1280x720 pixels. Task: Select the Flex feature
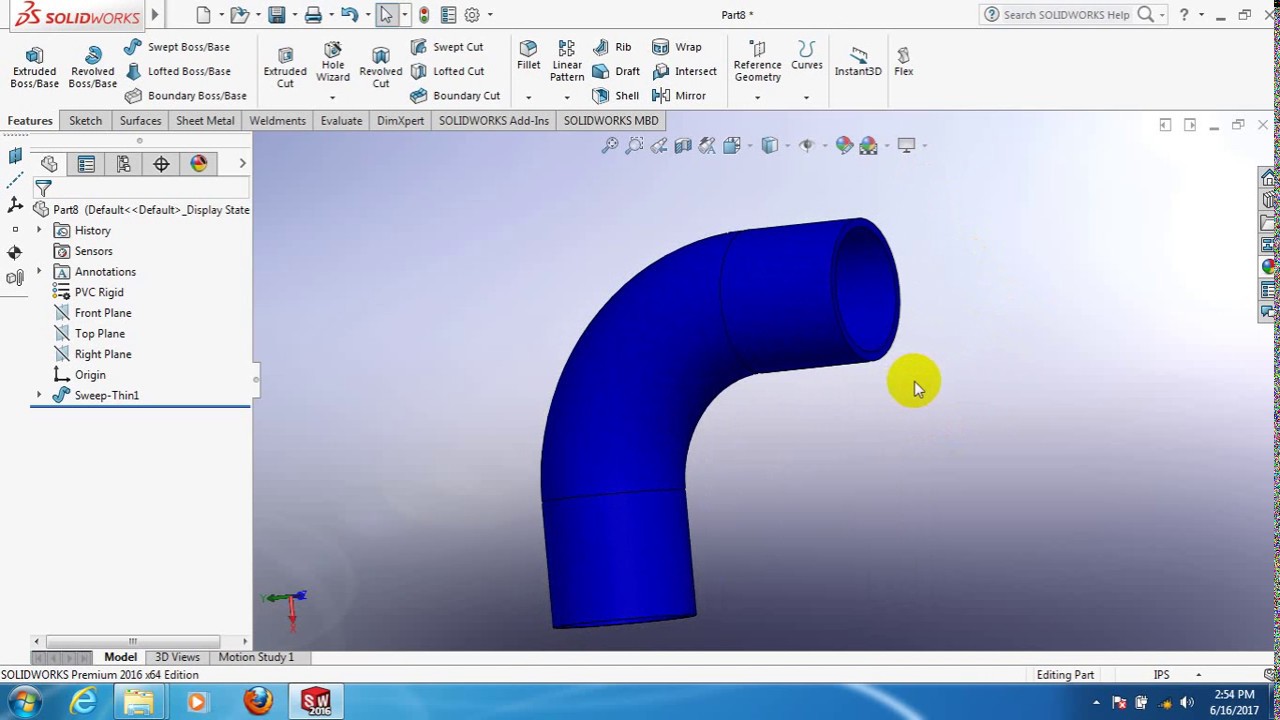[x=903, y=61]
